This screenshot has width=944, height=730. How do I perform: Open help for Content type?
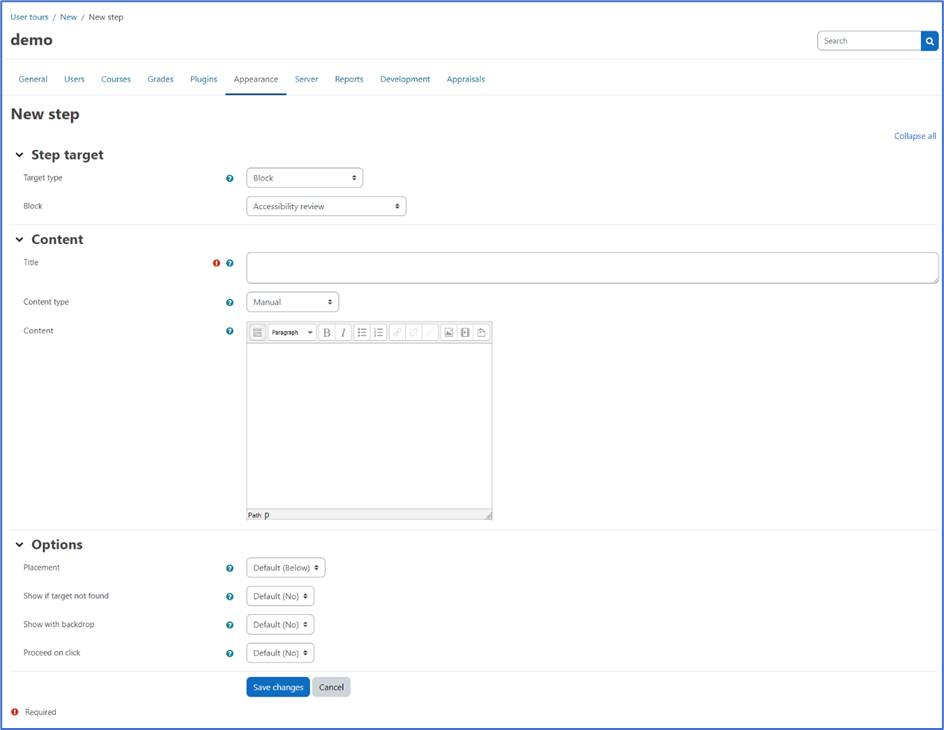229,303
